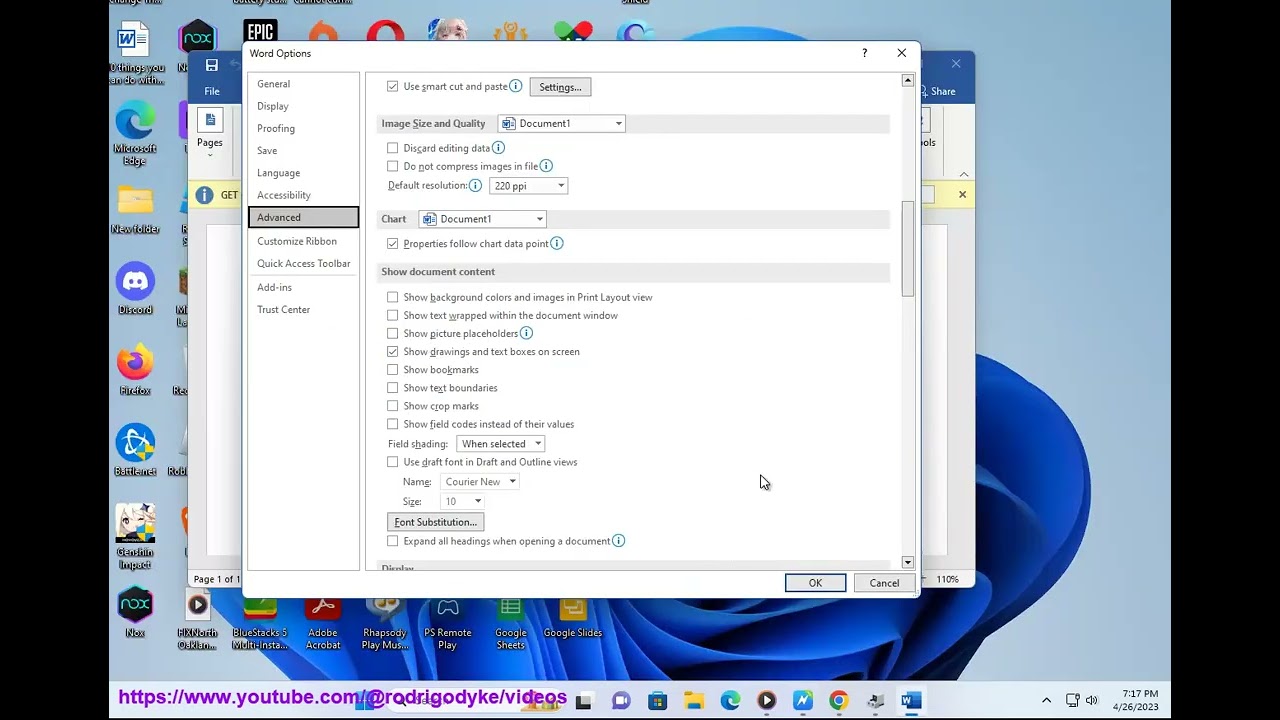Enable Expand all headings when opening document
The width and height of the screenshot is (1280, 720).
(392, 541)
